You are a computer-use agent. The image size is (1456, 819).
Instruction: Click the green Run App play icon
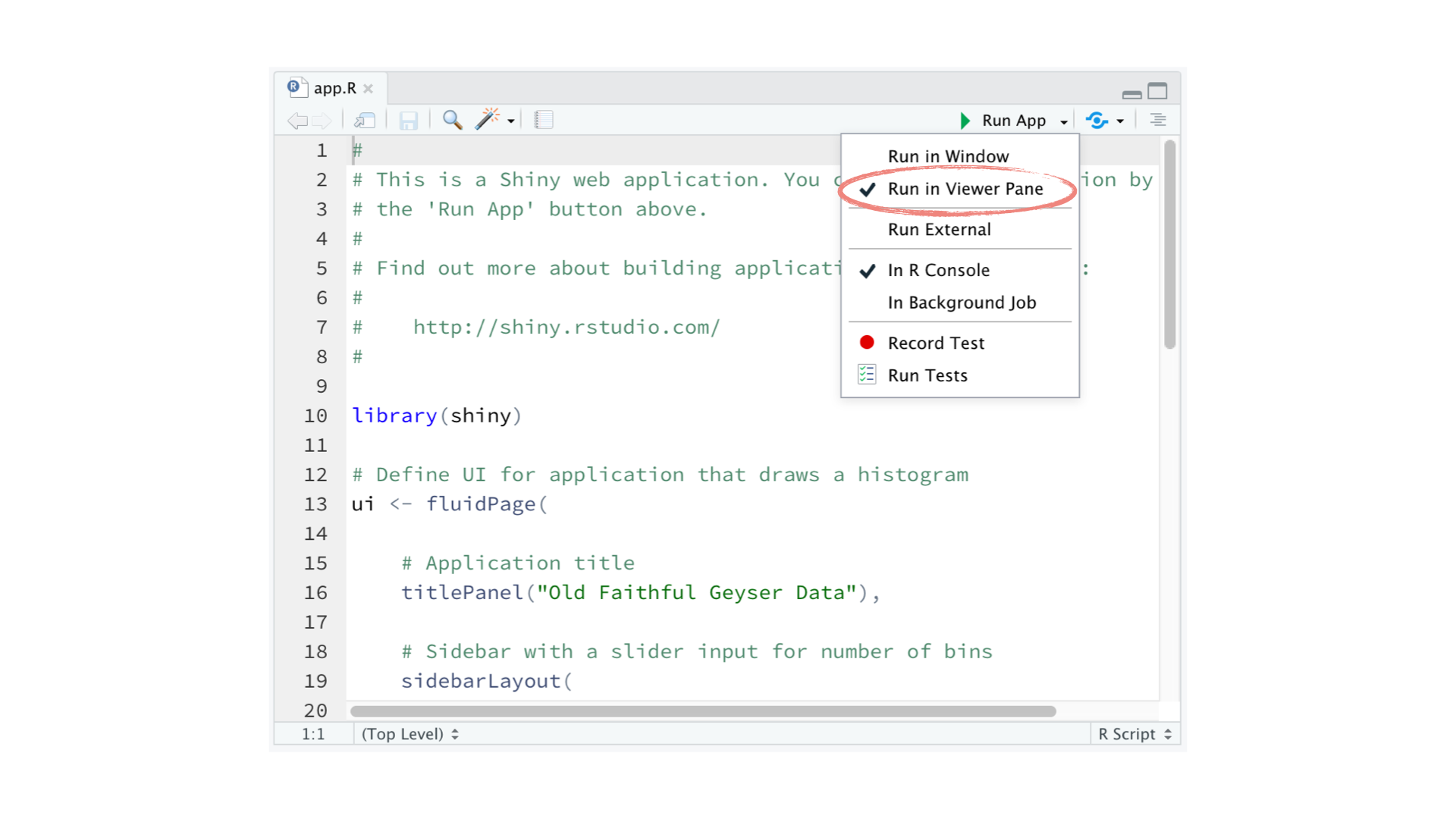click(965, 120)
